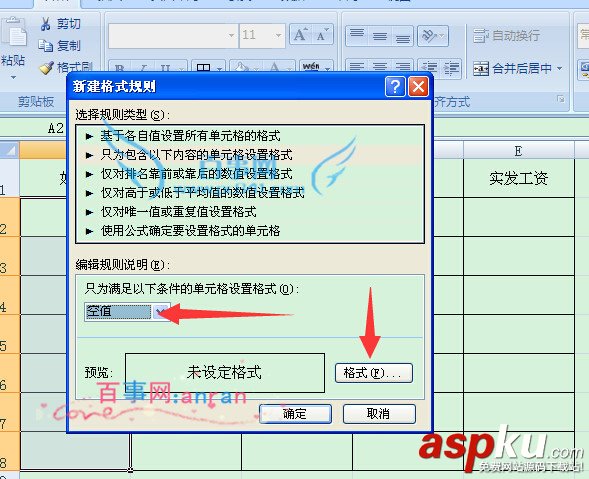This screenshot has height=479, width=589.
Task: Click the 取消 button
Action: [x=379, y=414]
